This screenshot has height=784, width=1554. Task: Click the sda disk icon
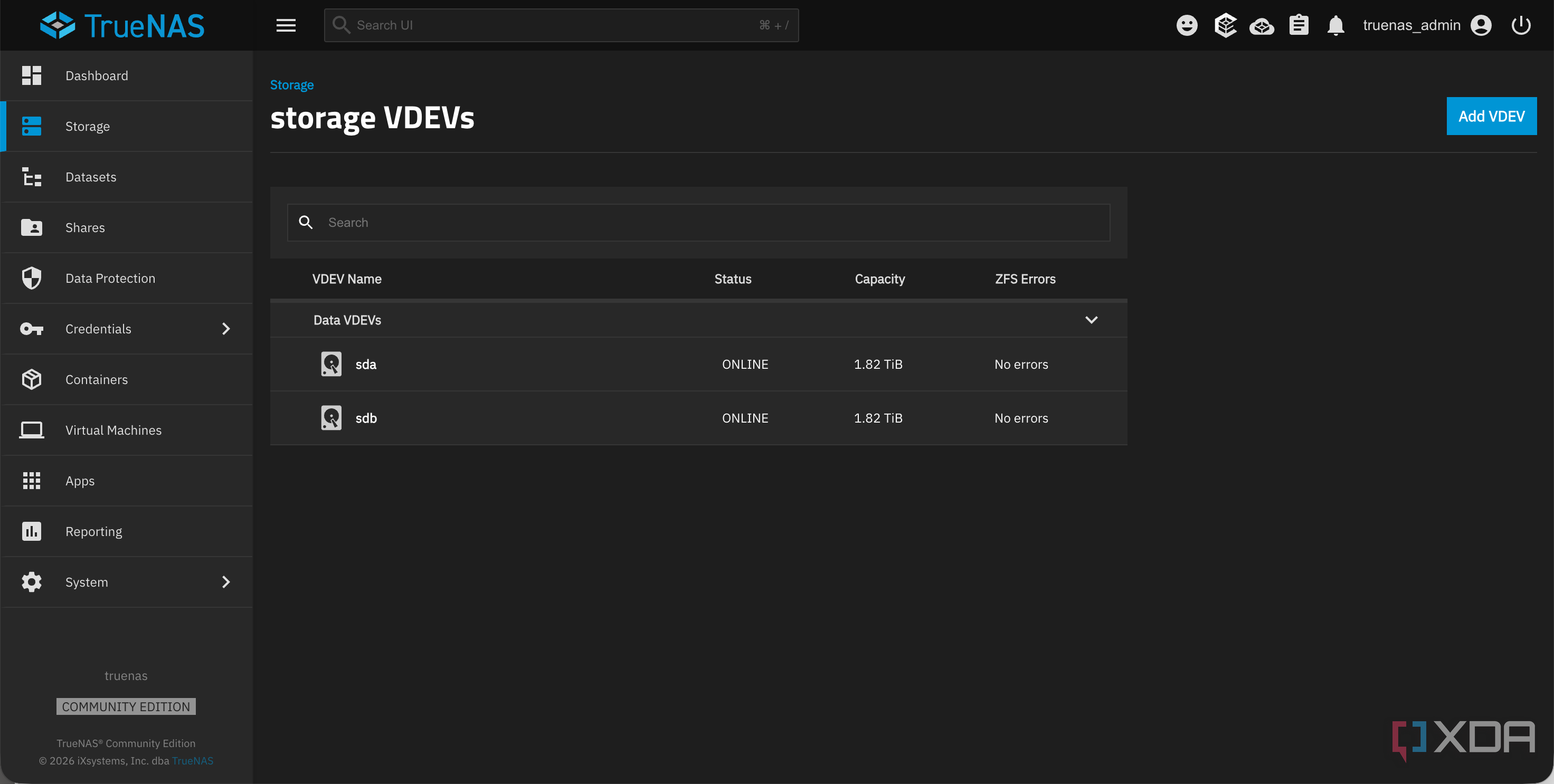click(331, 364)
